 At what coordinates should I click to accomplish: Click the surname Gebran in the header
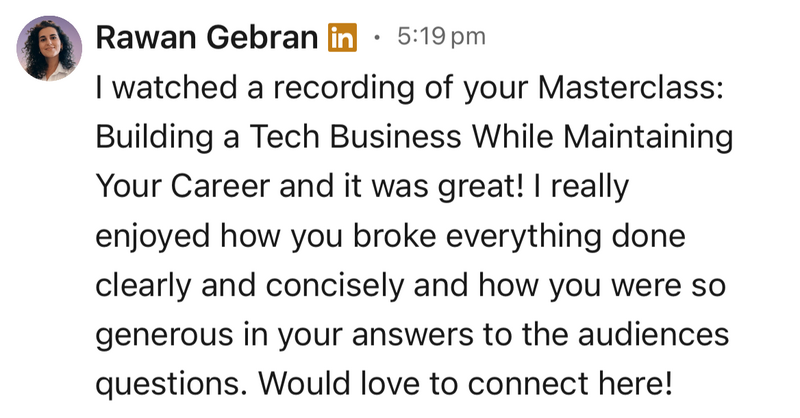(262, 37)
